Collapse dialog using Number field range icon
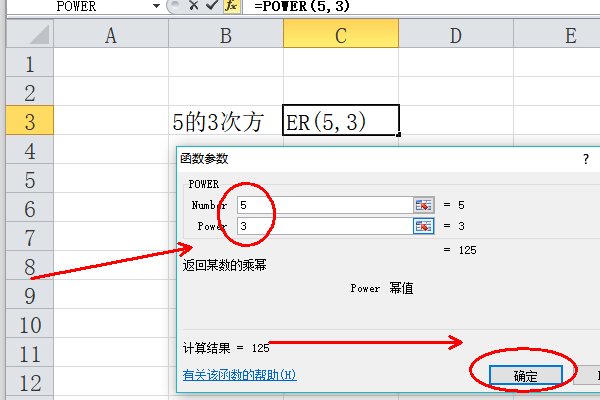The width and height of the screenshot is (600, 400). tap(423, 205)
